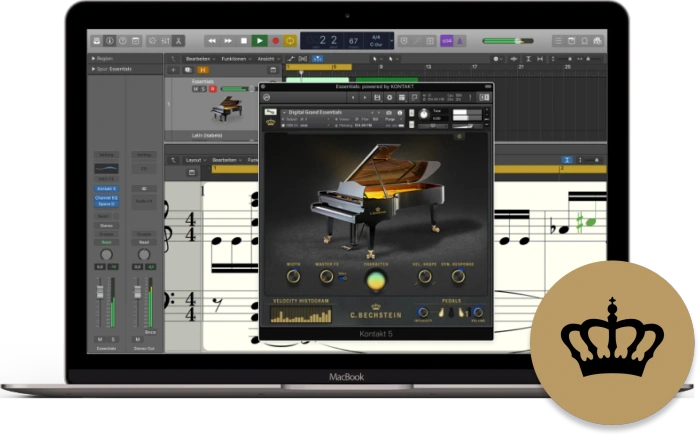Viewport: 700px width, 436px height.
Task: Click the Read automation button on Essentials strip
Action: pos(106,242)
